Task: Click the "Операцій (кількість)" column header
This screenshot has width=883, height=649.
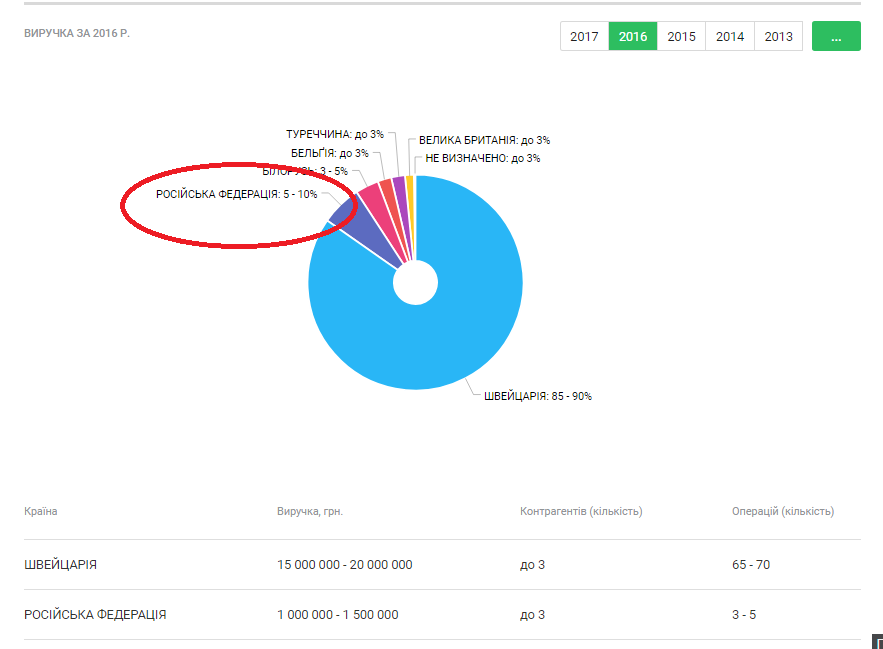Action: click(x=782, y=511)
